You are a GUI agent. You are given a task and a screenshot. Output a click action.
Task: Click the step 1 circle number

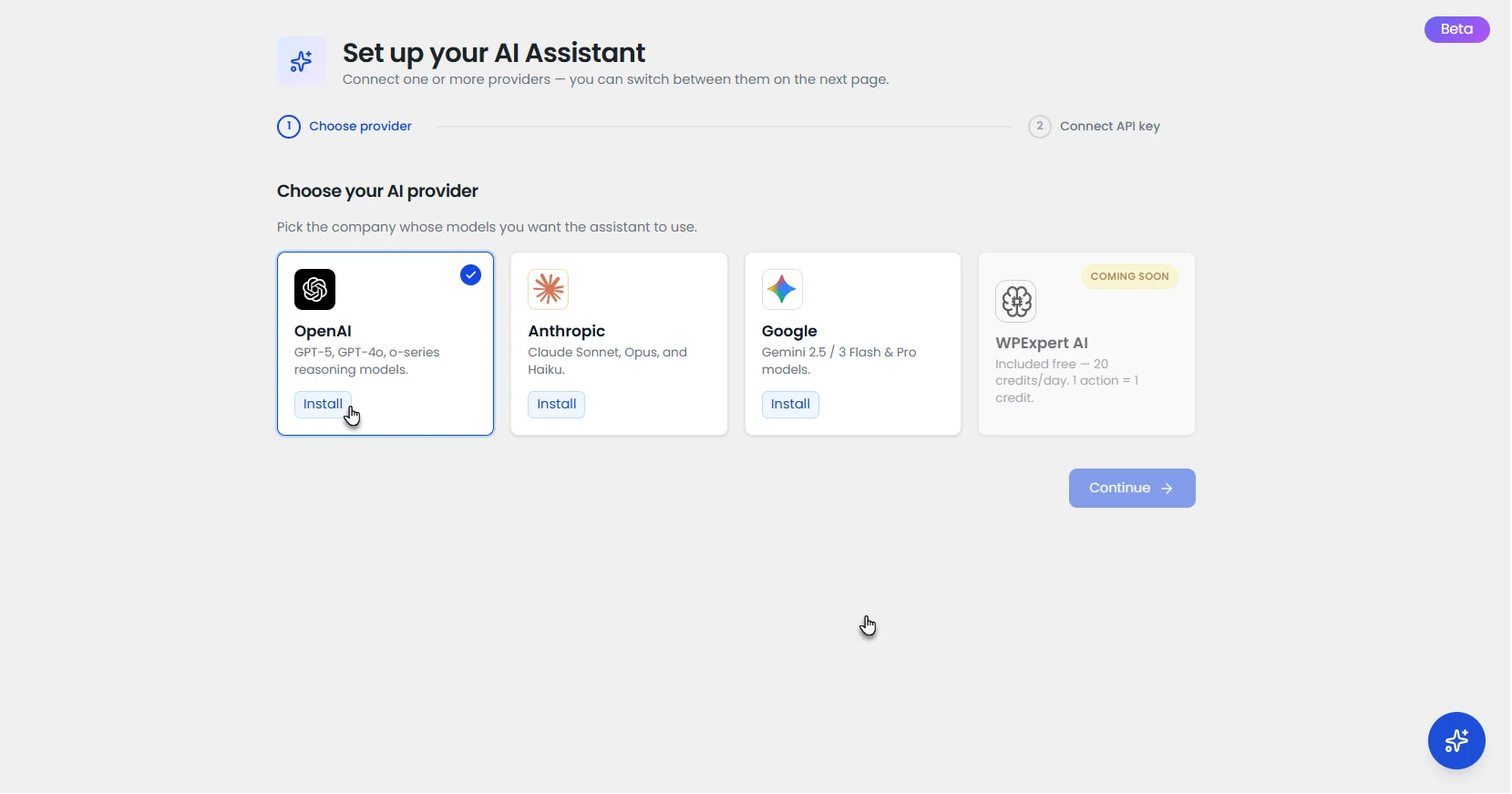[x=289, y=126]
